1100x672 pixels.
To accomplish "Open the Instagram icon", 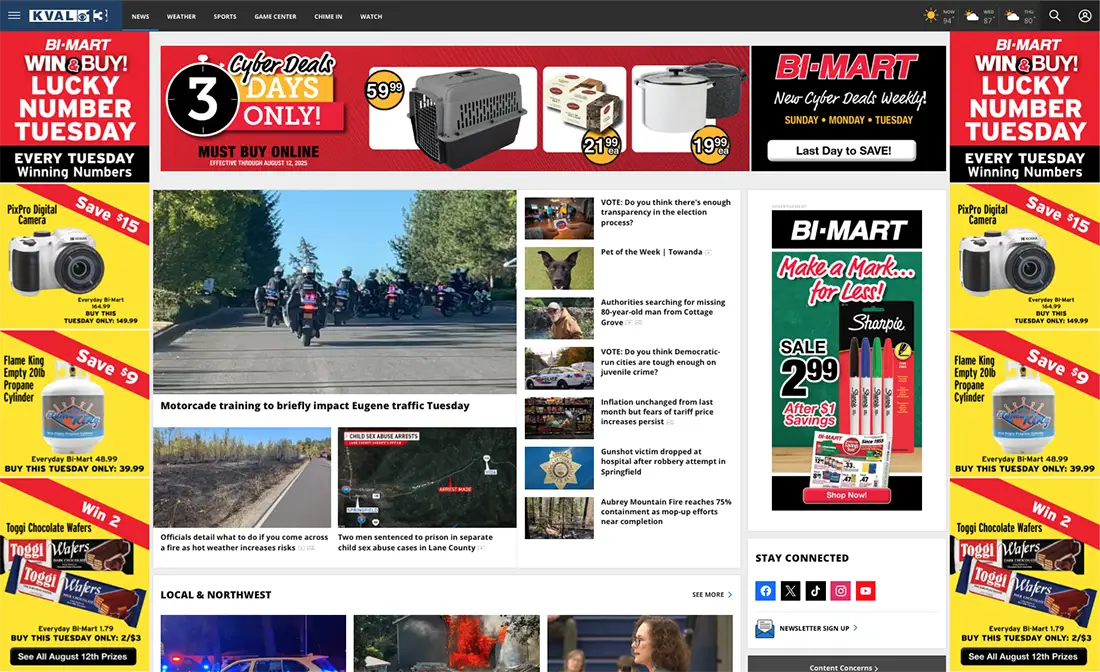I will coord(840,591).
